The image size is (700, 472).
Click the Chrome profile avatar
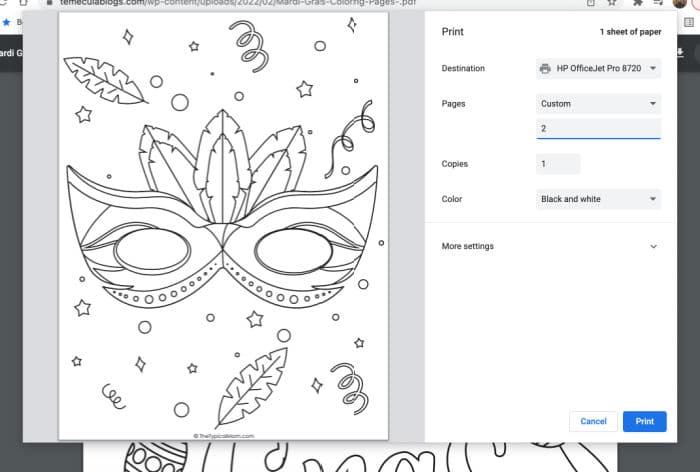(x=679, y=3)
